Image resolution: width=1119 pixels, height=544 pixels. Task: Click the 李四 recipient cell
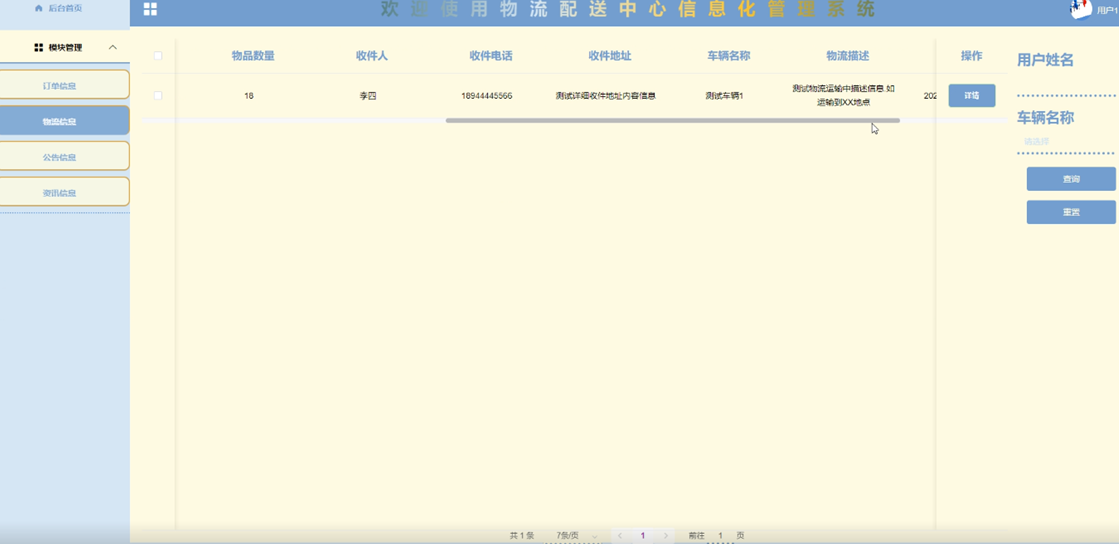tap(368, 96)
